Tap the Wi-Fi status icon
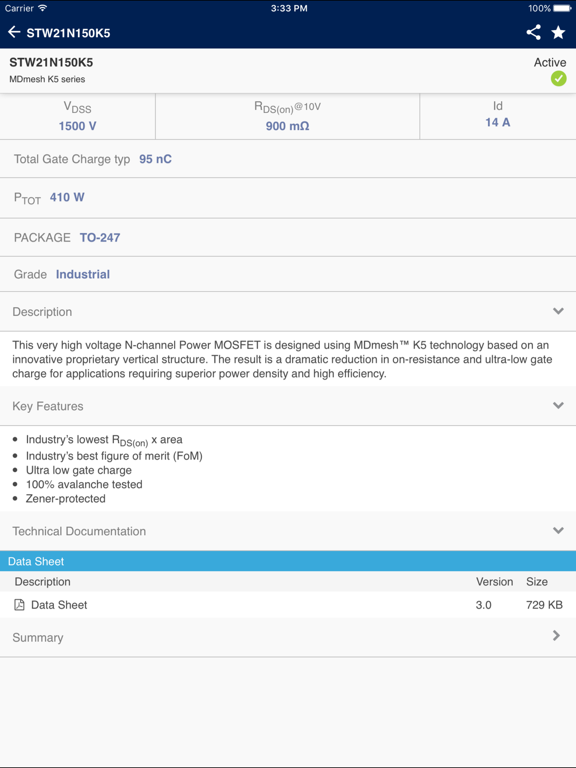 click(x=43, y=8)
